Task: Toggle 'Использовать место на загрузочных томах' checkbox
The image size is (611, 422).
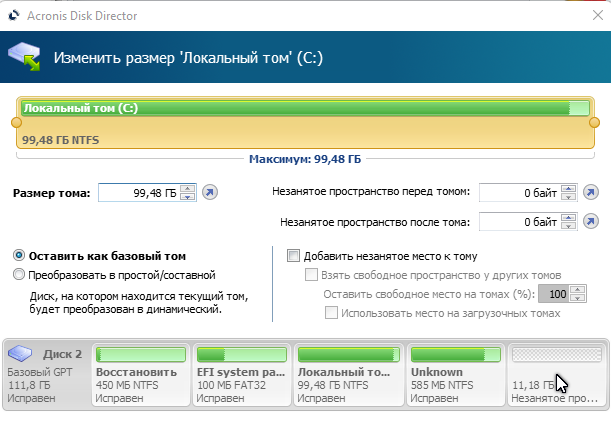Action: pyautogui.click(x=331, y=313)
